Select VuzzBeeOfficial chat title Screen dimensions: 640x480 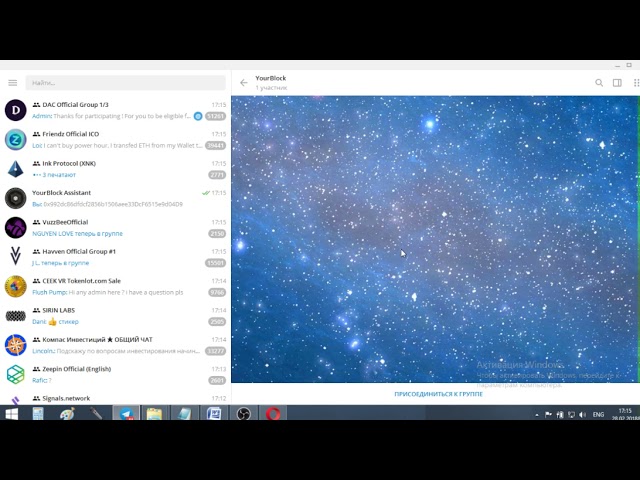pos(65,222)
